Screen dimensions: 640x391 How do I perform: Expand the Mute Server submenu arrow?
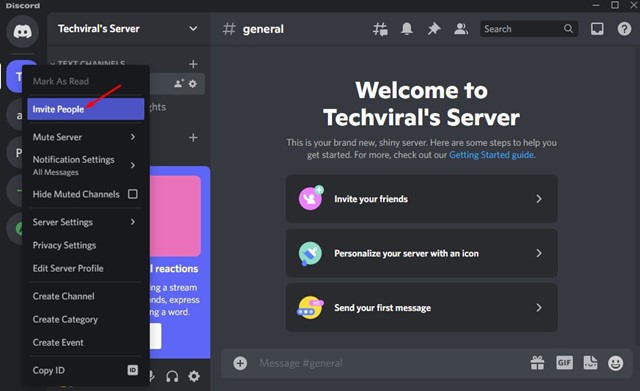point(133,137)
